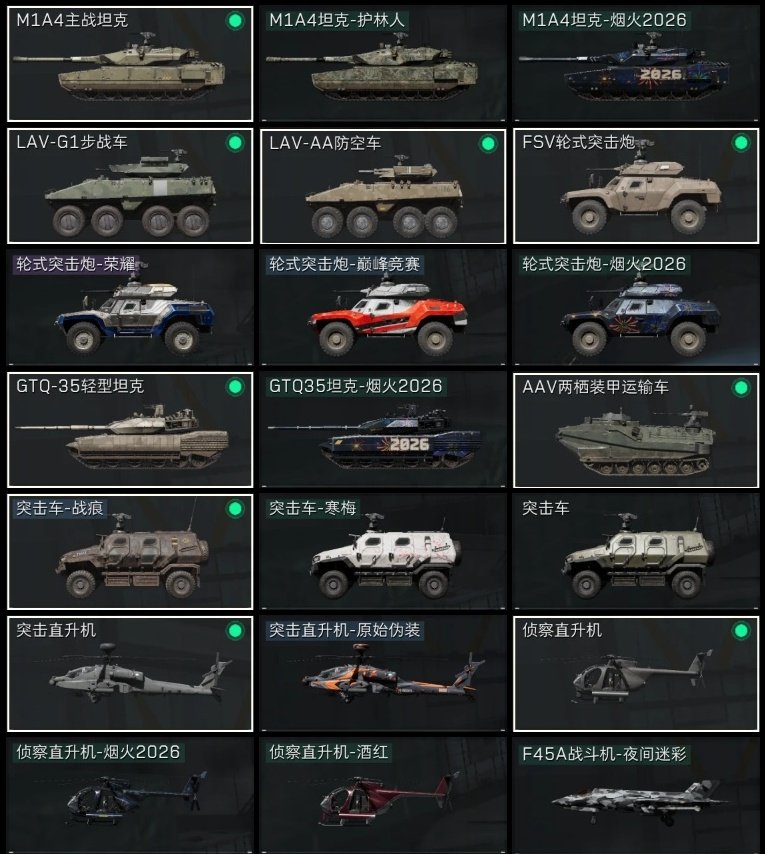Viewport: 765px width, 854px height.
Task: Select the default 突击车 vehicle card
Action: coord(636,552)
